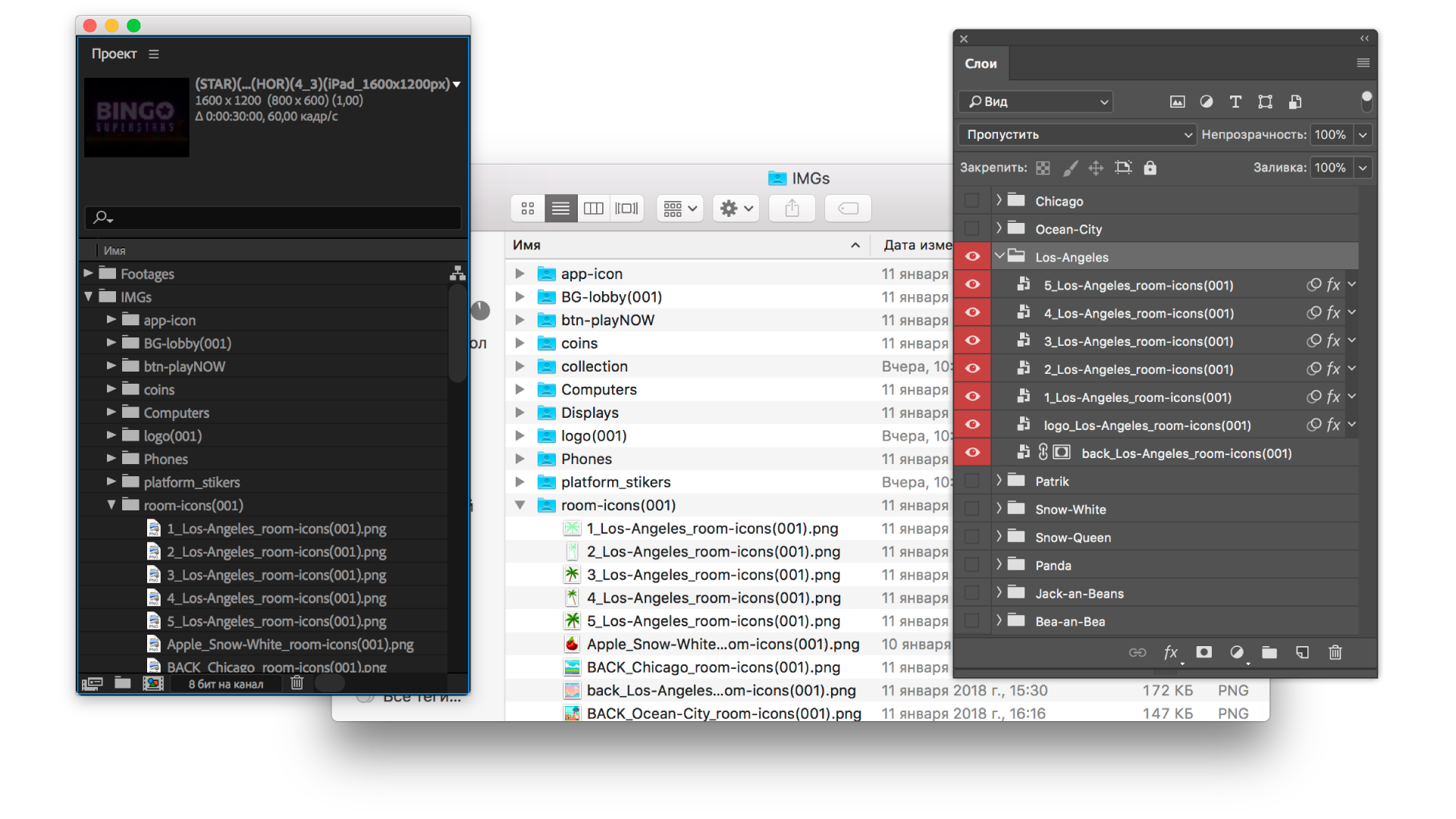Click the 8 бит на канал button
1456x819 pixels.
[x=226, y=684]
